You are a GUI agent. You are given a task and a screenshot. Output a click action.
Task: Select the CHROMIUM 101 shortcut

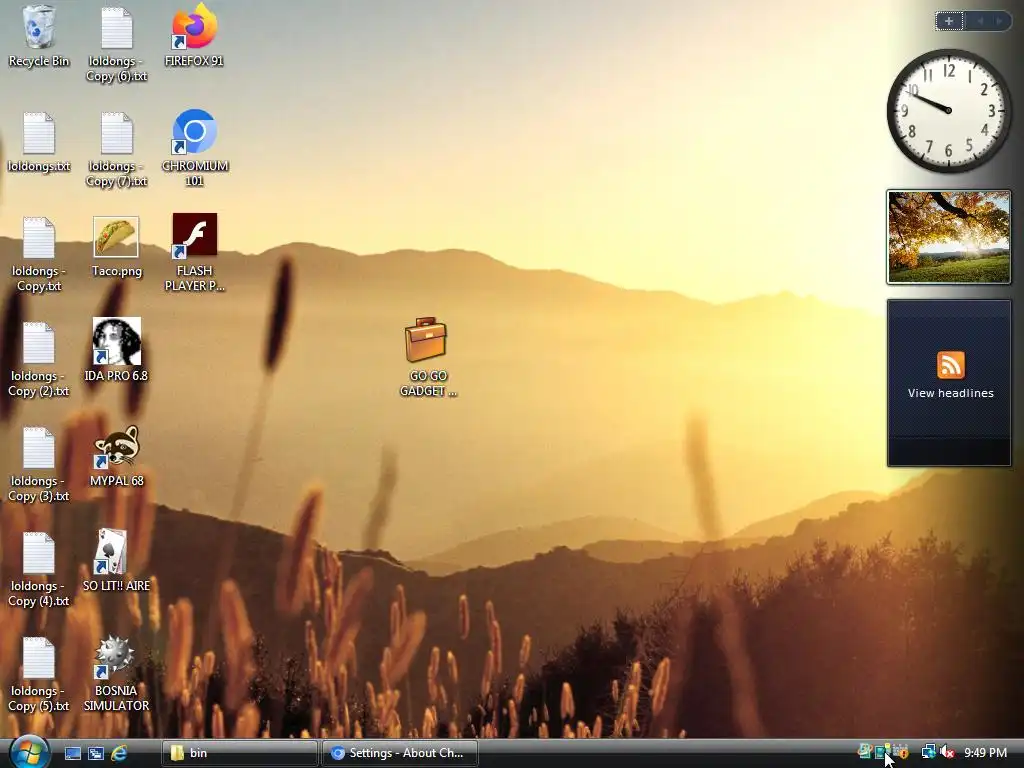195,148
